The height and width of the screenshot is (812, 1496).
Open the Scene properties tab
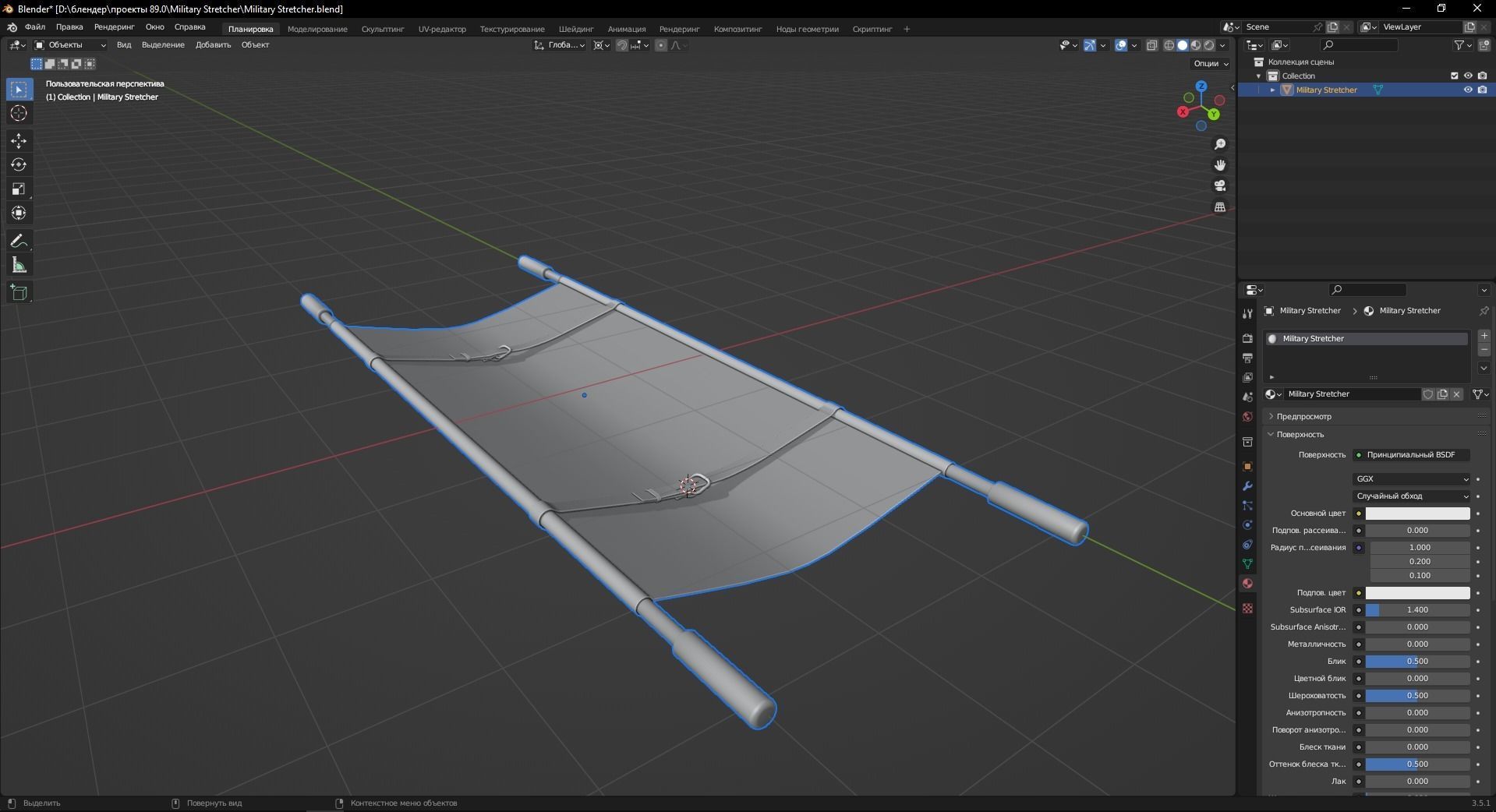pyautogui.click(x=1247, y=397)
